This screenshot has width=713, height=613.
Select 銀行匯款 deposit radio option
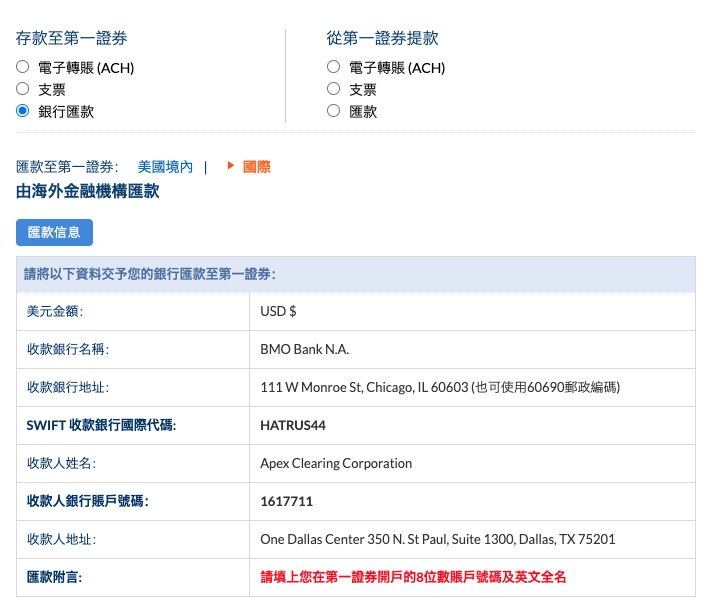(x=22, y=111)
